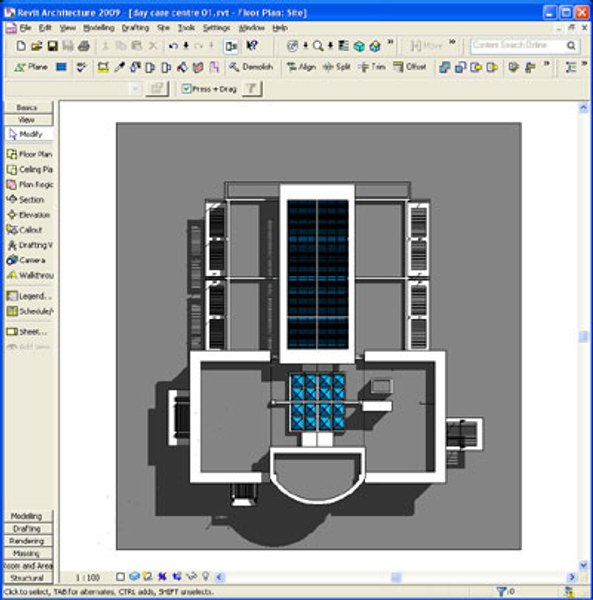Open the File menu
This screenshot has width=593, height=600.
tap(25, 28)
